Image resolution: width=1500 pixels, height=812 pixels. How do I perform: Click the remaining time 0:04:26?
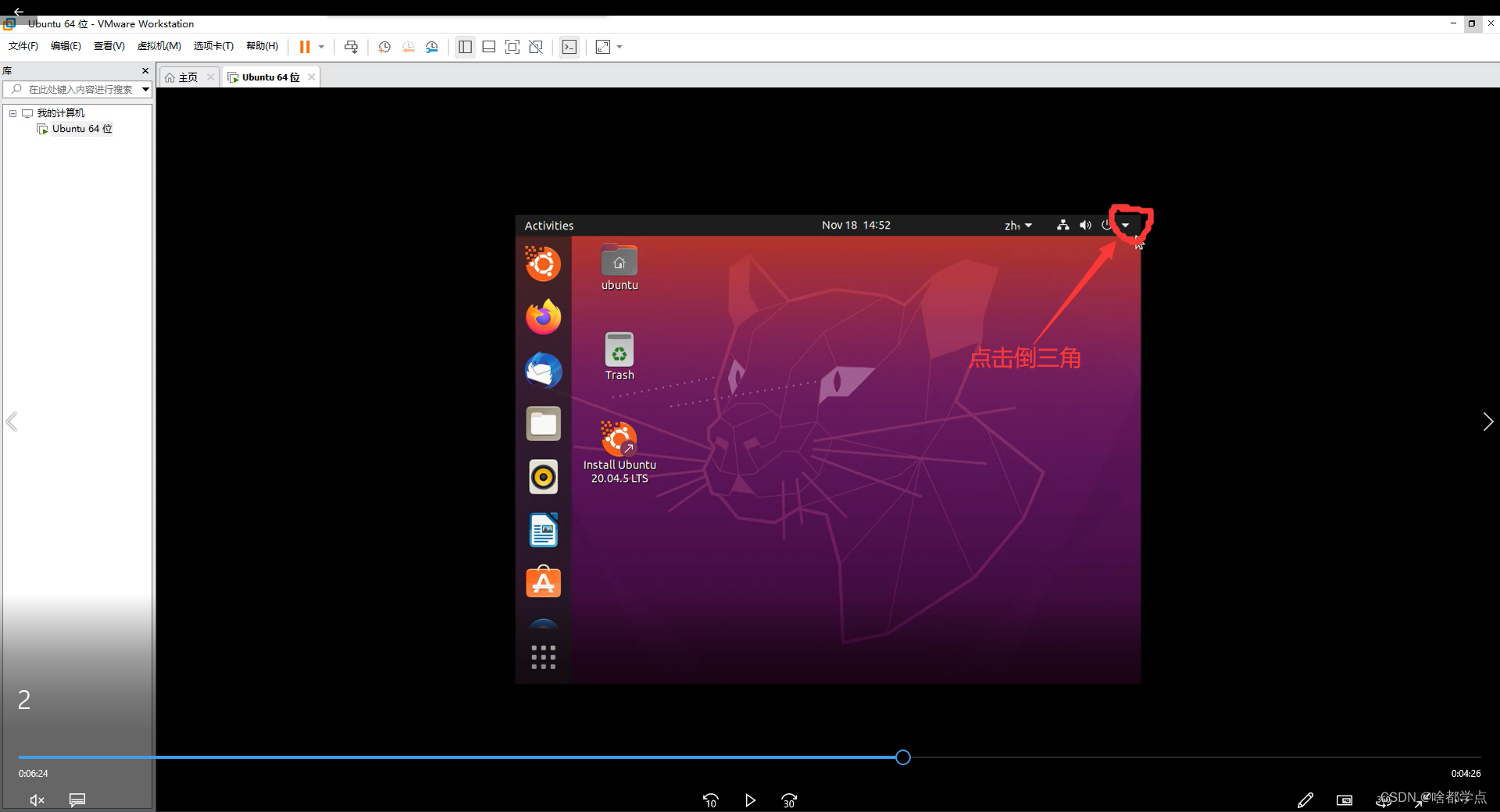pos(1466,774)
